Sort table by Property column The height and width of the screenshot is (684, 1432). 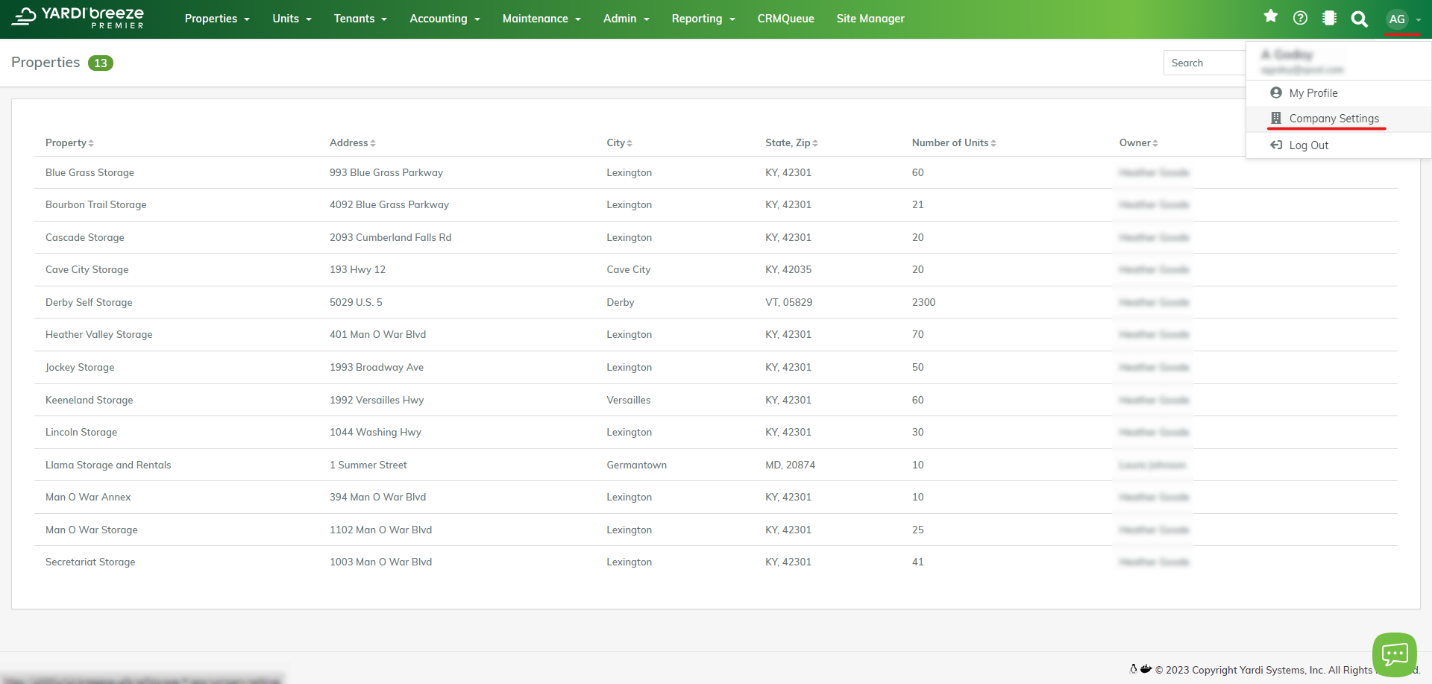pyautogui.click(x=69, y=143)
